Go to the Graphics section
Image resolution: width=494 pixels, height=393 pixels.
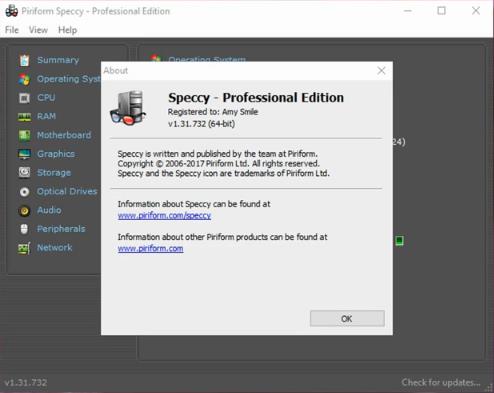click(x=56, y=154)
